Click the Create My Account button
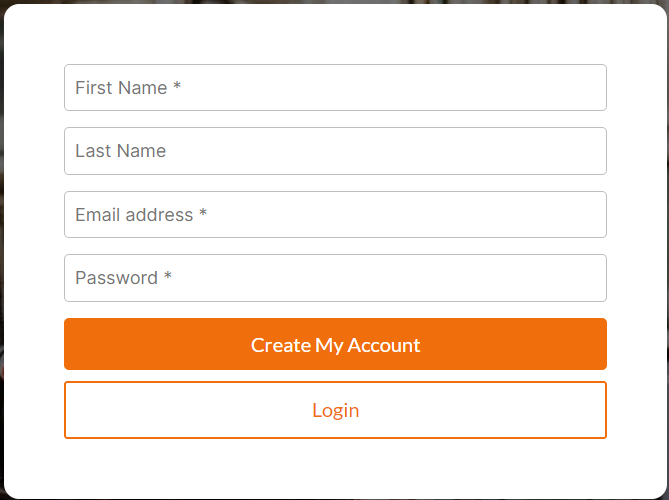 coord(335,344)
